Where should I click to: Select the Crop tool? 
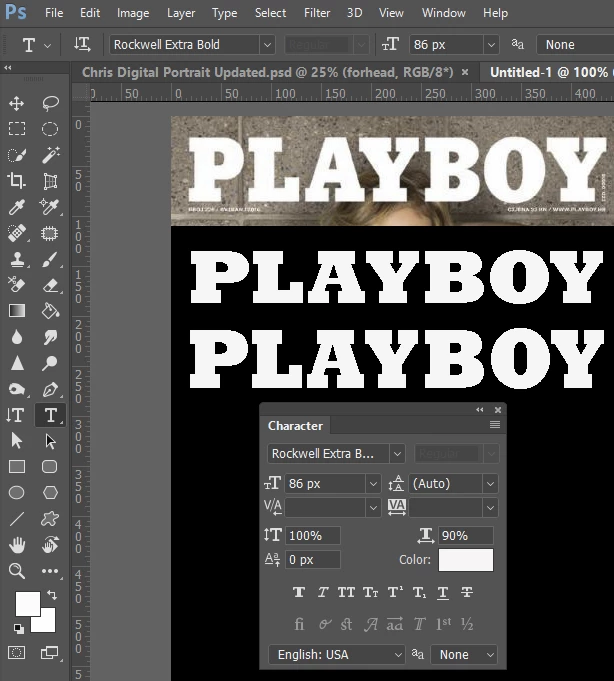(17, 181)
